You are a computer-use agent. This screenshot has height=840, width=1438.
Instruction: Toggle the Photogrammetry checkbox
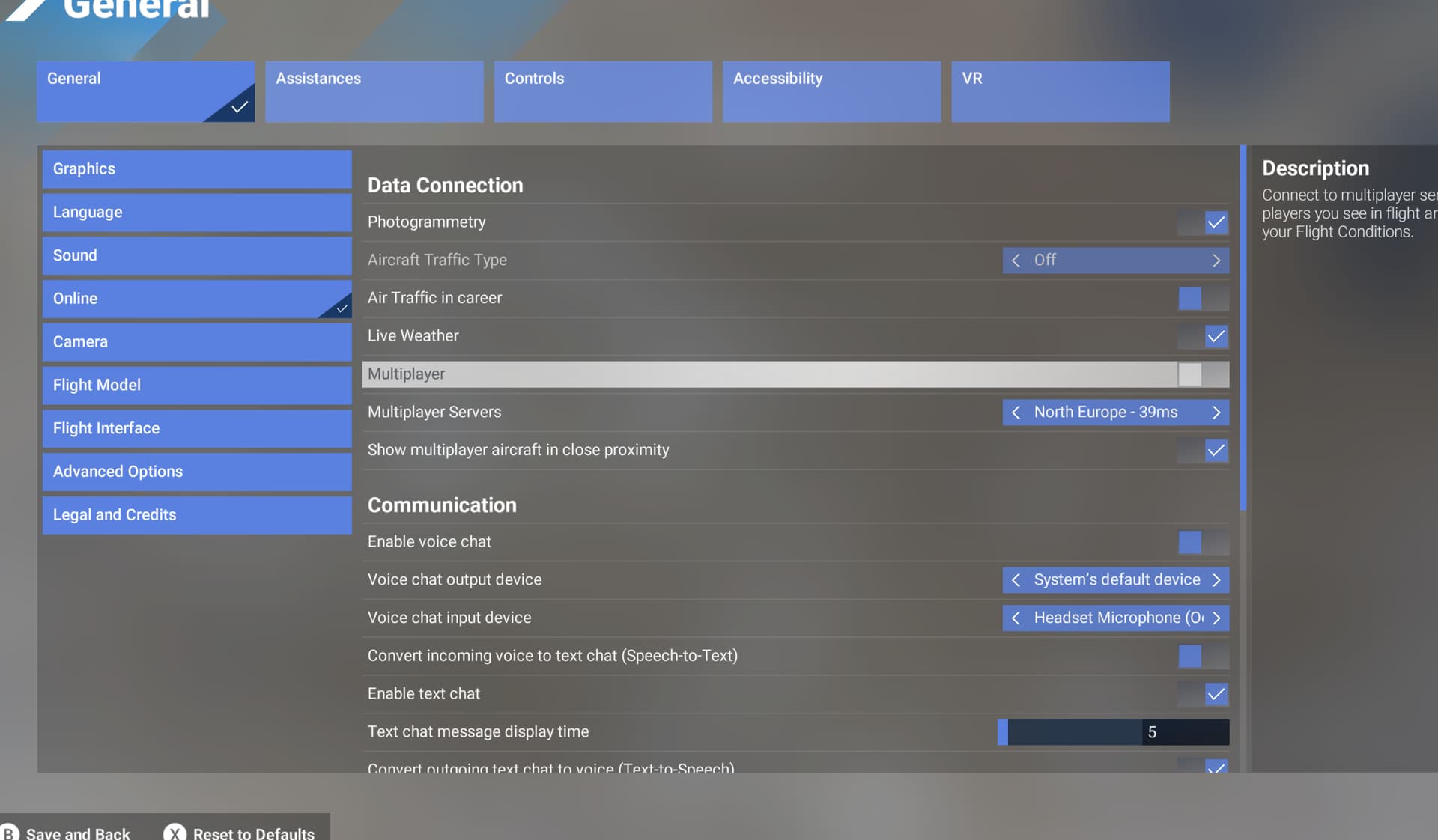[1203, 222]
